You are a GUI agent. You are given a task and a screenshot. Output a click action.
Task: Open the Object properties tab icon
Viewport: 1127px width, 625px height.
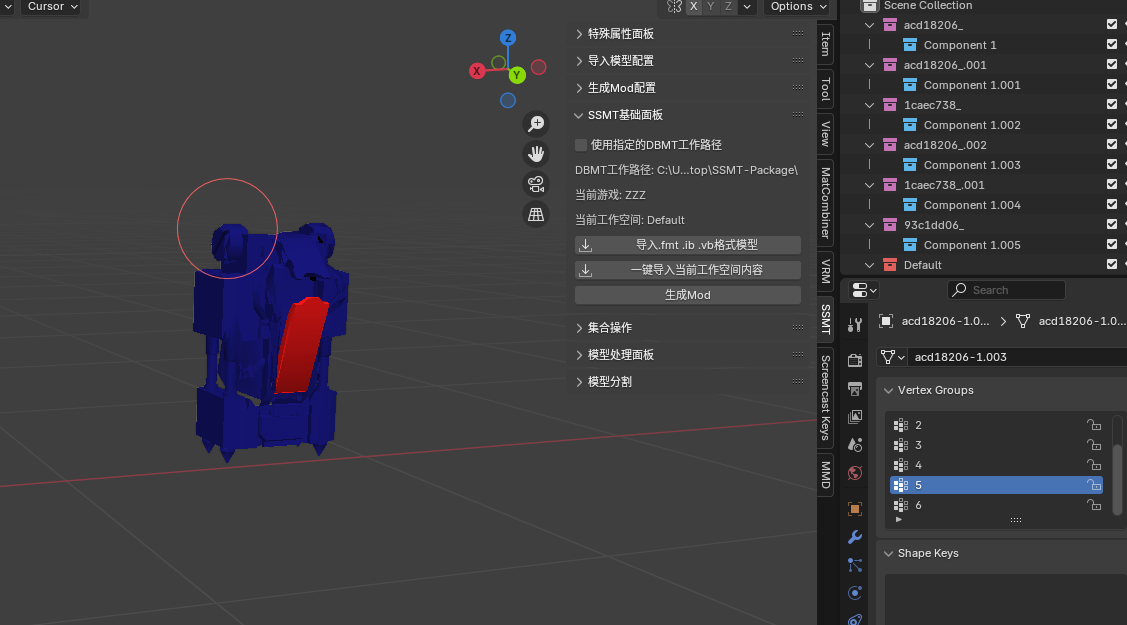[x=855, y=509]
